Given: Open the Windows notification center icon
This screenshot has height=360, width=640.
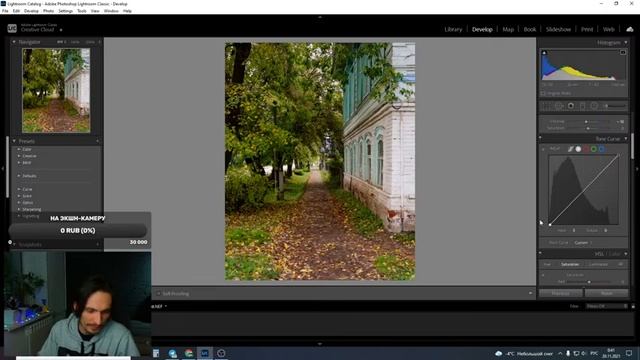Looking at the screenshot, I should click(x=629, y=353).
